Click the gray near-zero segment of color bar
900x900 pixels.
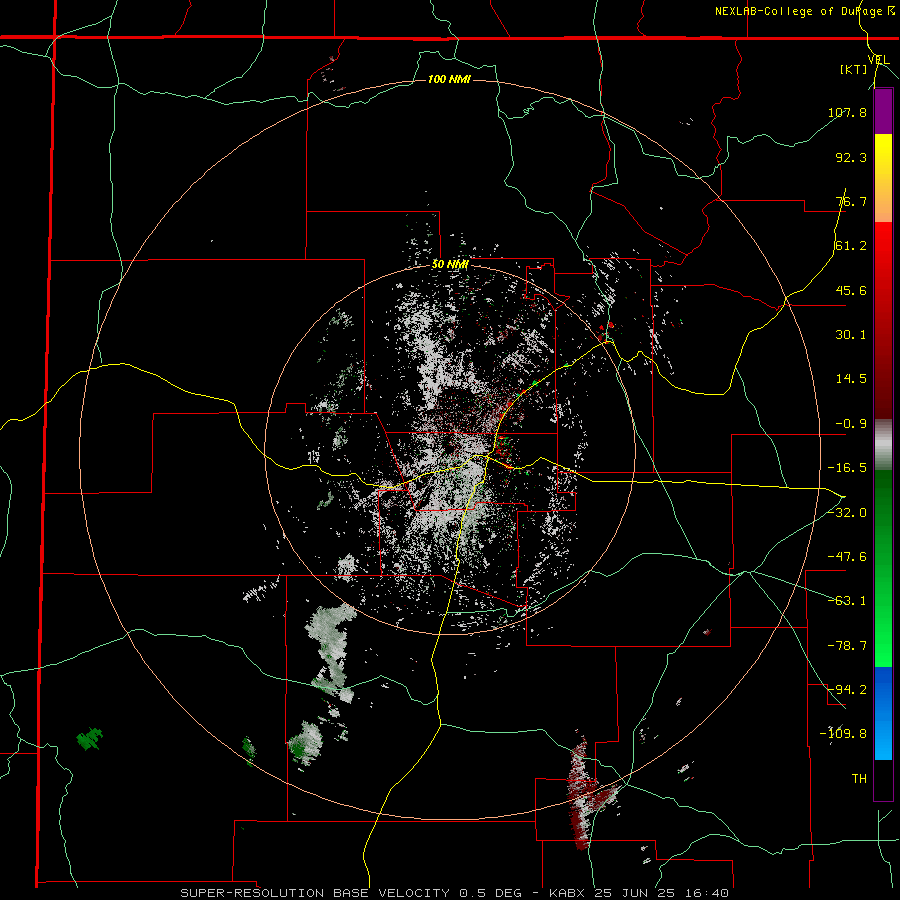pos(883,445)
